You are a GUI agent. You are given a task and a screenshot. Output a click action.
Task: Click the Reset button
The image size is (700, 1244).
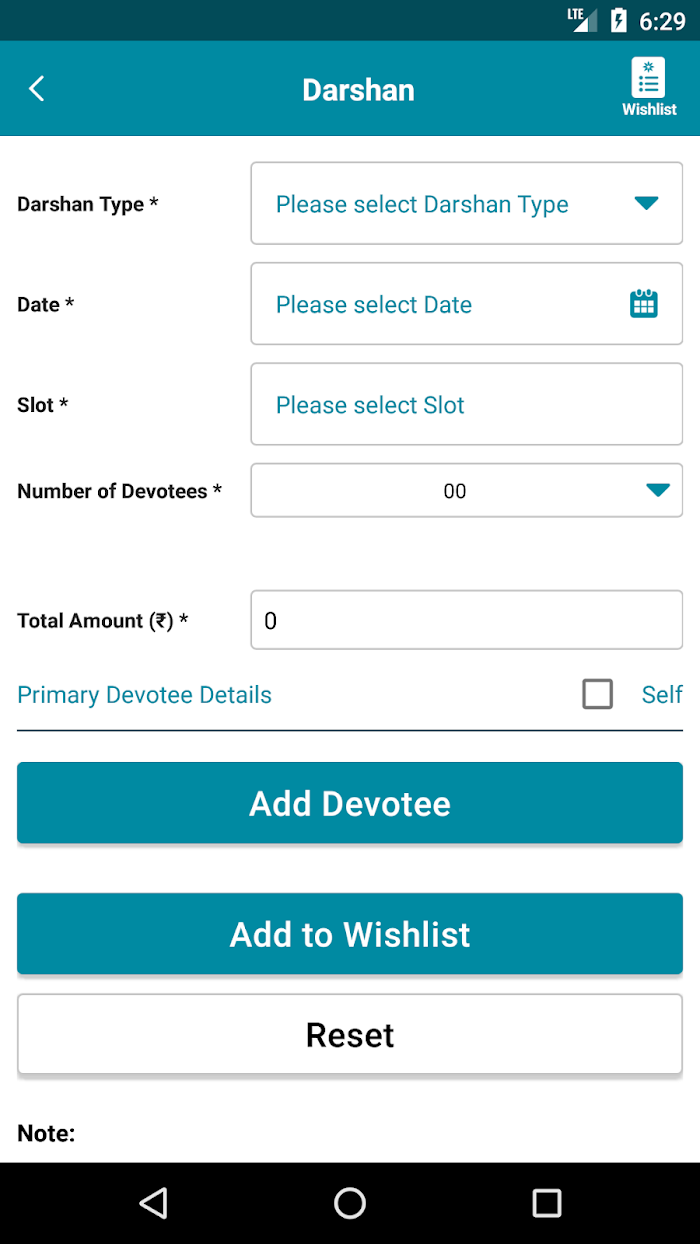tap(350, 1034)
